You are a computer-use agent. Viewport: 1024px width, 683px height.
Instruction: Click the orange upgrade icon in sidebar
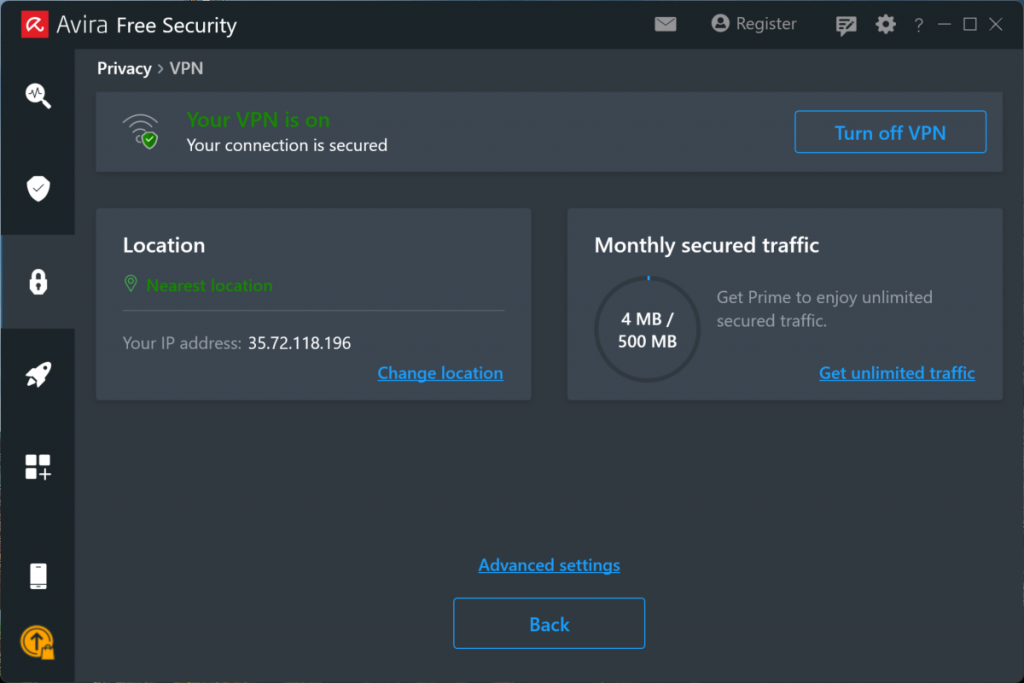37,643
